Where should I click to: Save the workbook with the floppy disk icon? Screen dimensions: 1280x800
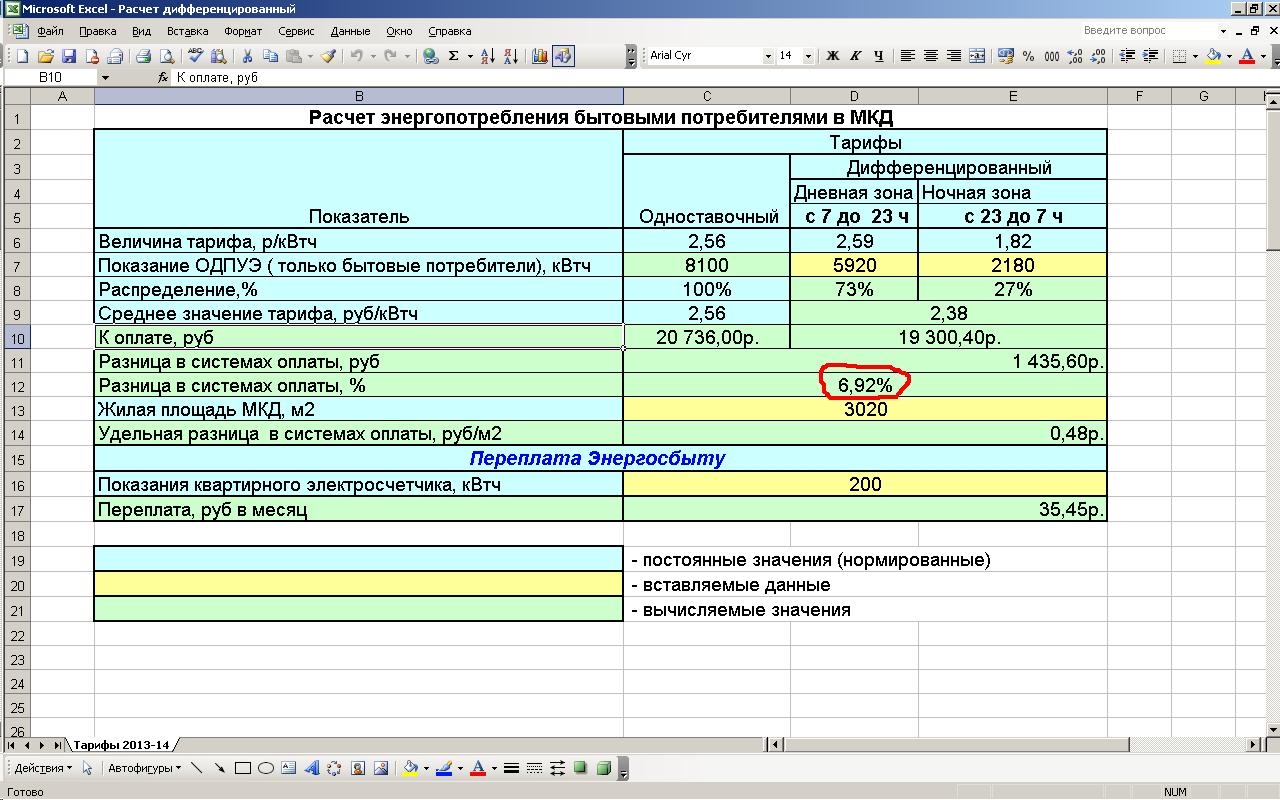click(69, 56)
